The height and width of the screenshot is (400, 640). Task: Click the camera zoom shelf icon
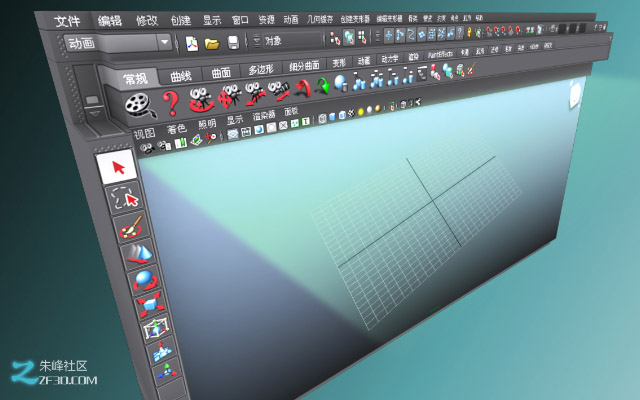(279, 91)
